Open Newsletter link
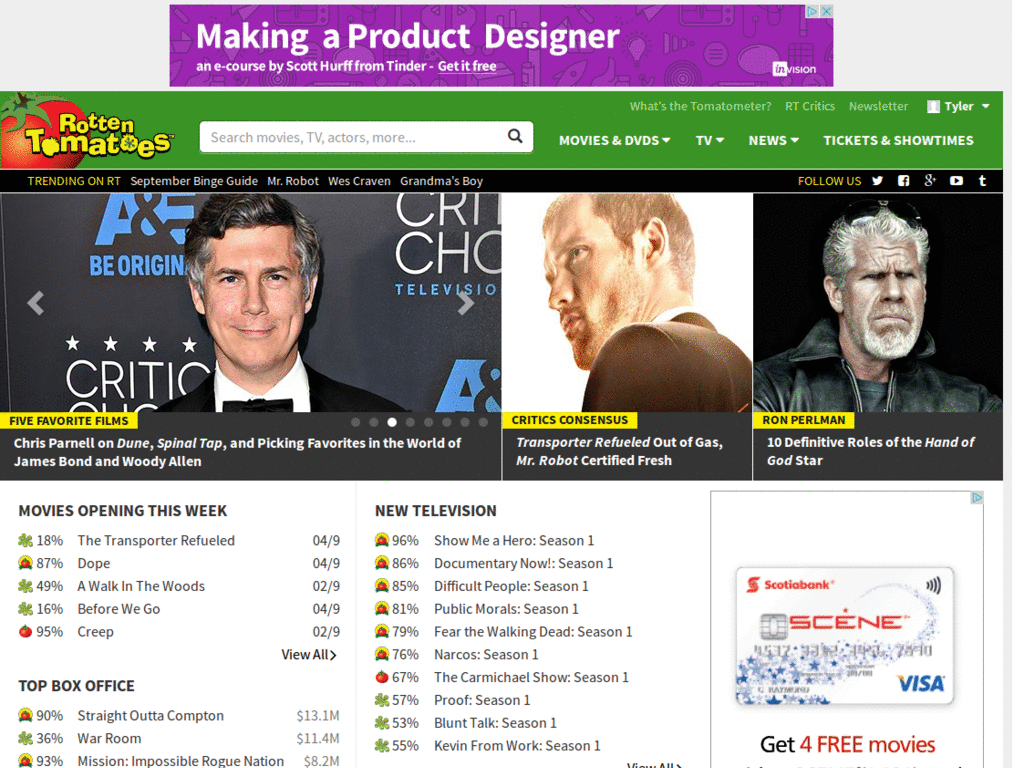1024x768 pixels. click(878, 106)
